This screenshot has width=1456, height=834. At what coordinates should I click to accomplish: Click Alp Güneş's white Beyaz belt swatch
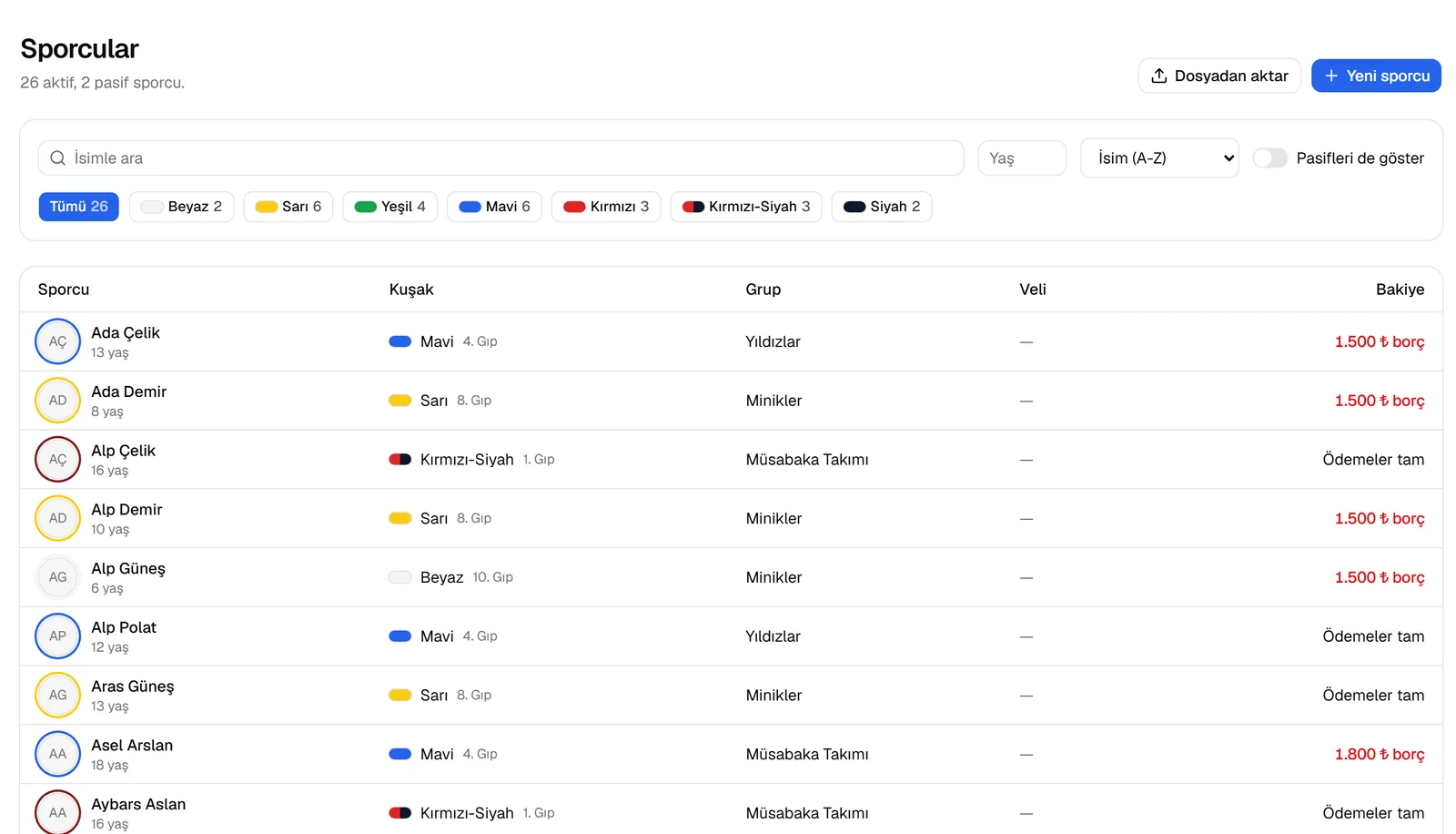coord(400,577)
